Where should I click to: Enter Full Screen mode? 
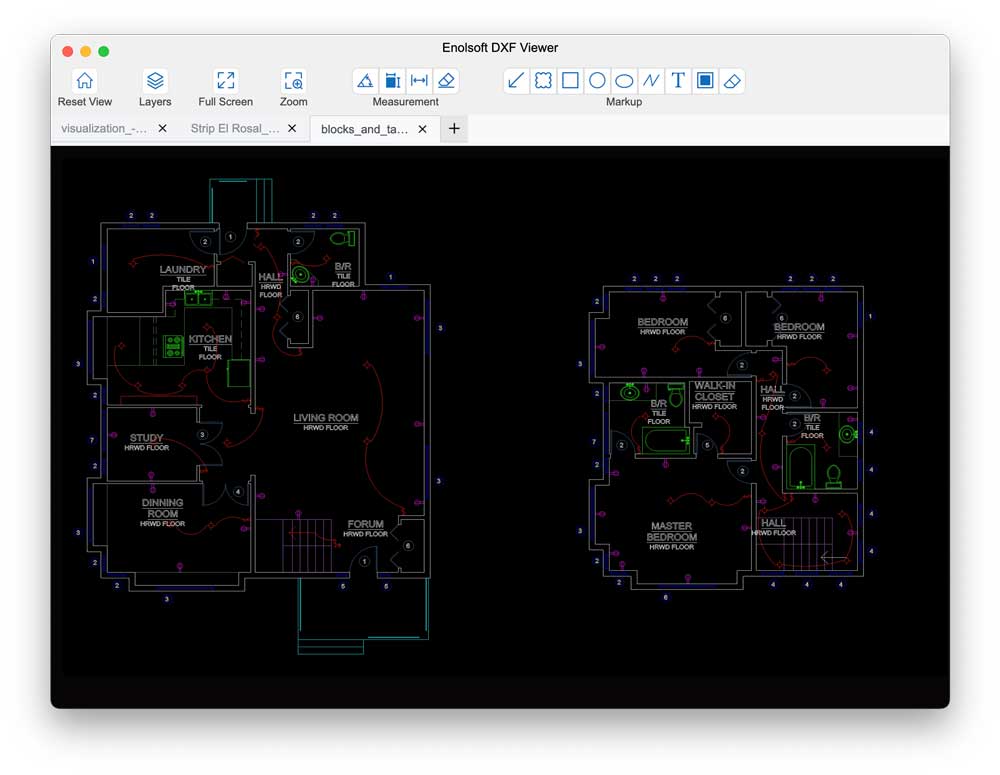[226, 81]
